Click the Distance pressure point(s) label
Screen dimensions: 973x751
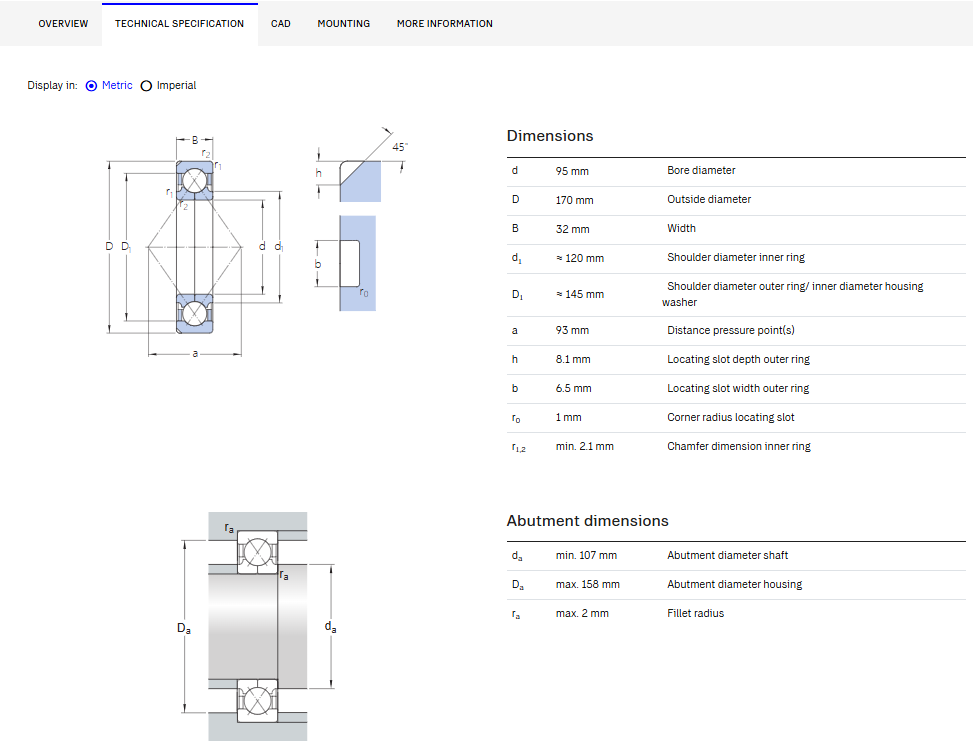731,330
